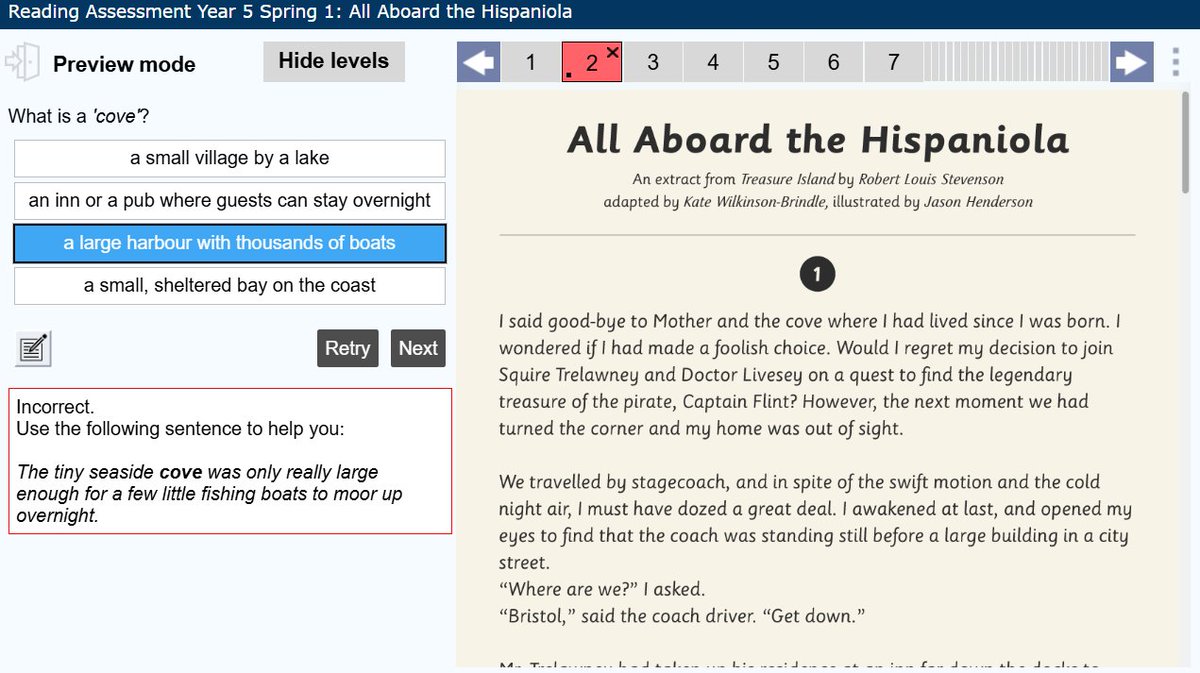Select answer 'a small village by a lake'

pyautogui.click(x=229, y=158)
